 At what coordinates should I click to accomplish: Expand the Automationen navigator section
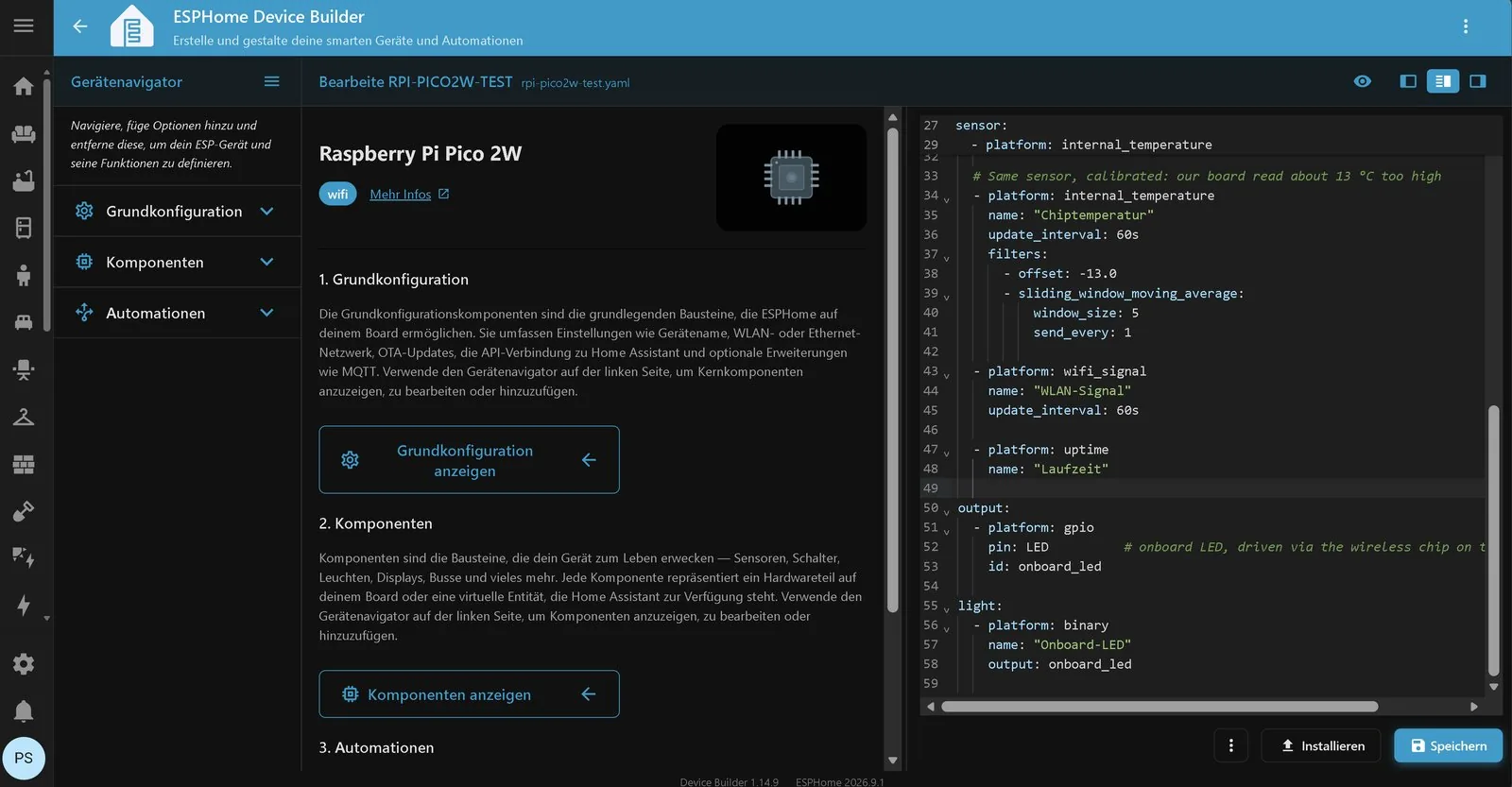click(178, 314)
